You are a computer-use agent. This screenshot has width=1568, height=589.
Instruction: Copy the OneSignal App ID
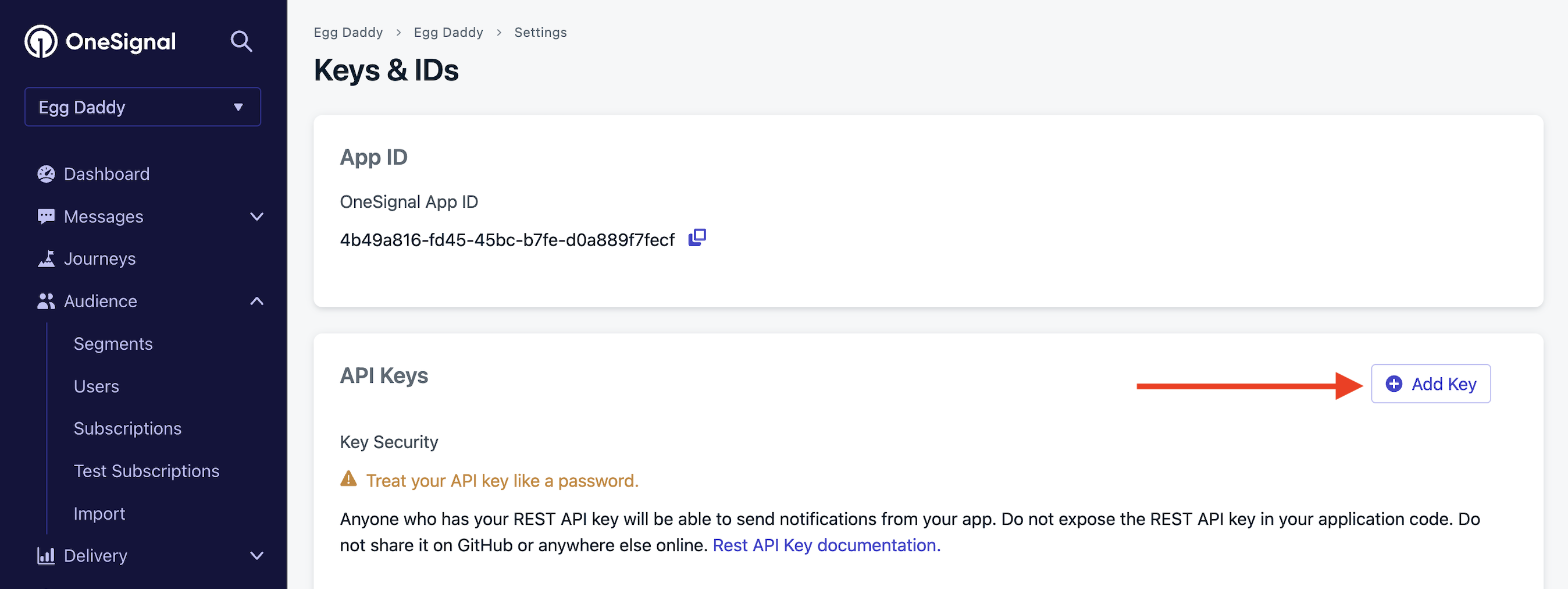[x=697, y=237]
